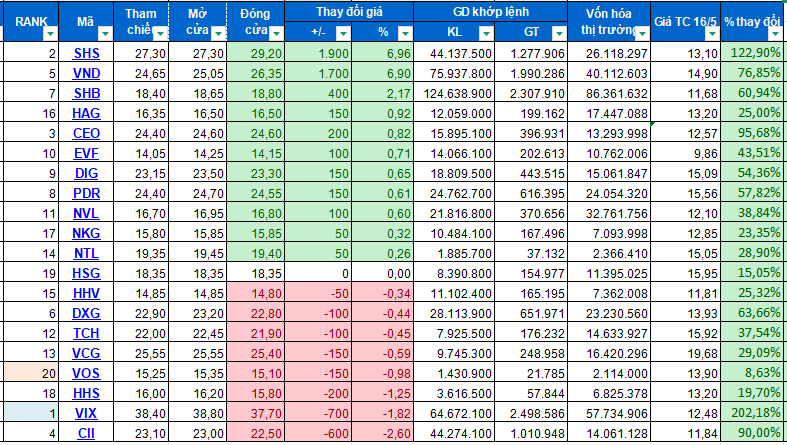Select the highlighted rank 20 cell
This screenshot has height=445, width=787.
point(31,373)
